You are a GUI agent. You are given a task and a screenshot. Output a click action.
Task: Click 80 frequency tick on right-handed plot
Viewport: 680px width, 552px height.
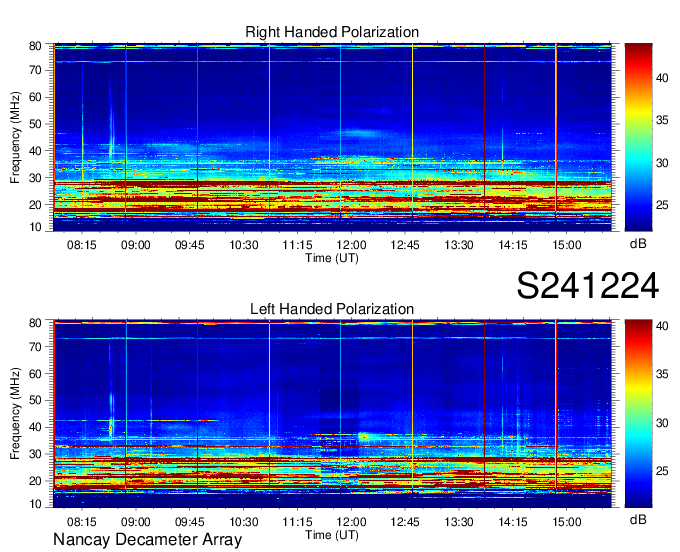(35, 46)
